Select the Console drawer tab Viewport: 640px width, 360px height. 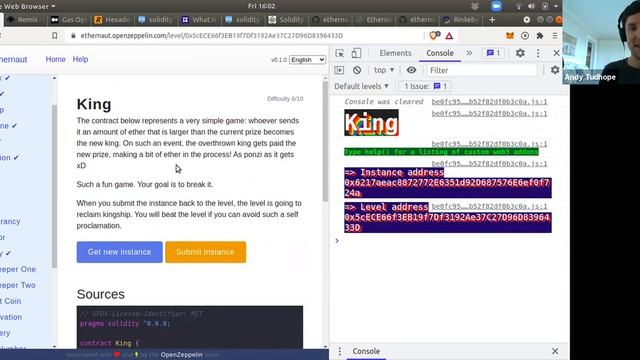(x=366, y=351)
